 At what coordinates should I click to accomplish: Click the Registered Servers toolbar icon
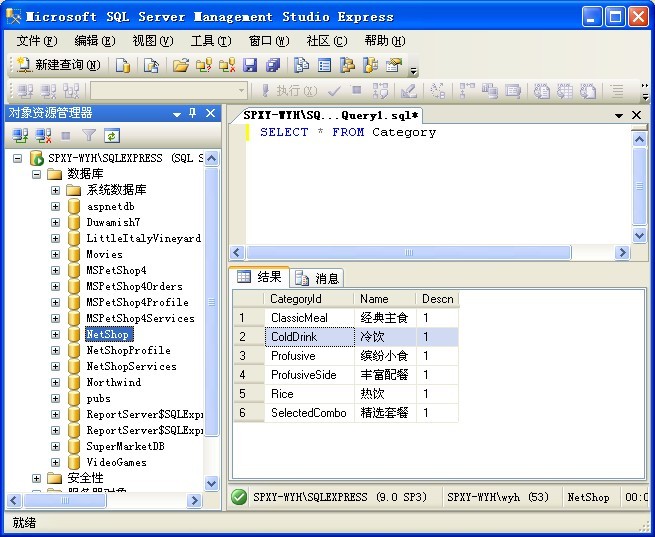click(x=301, y=65)
